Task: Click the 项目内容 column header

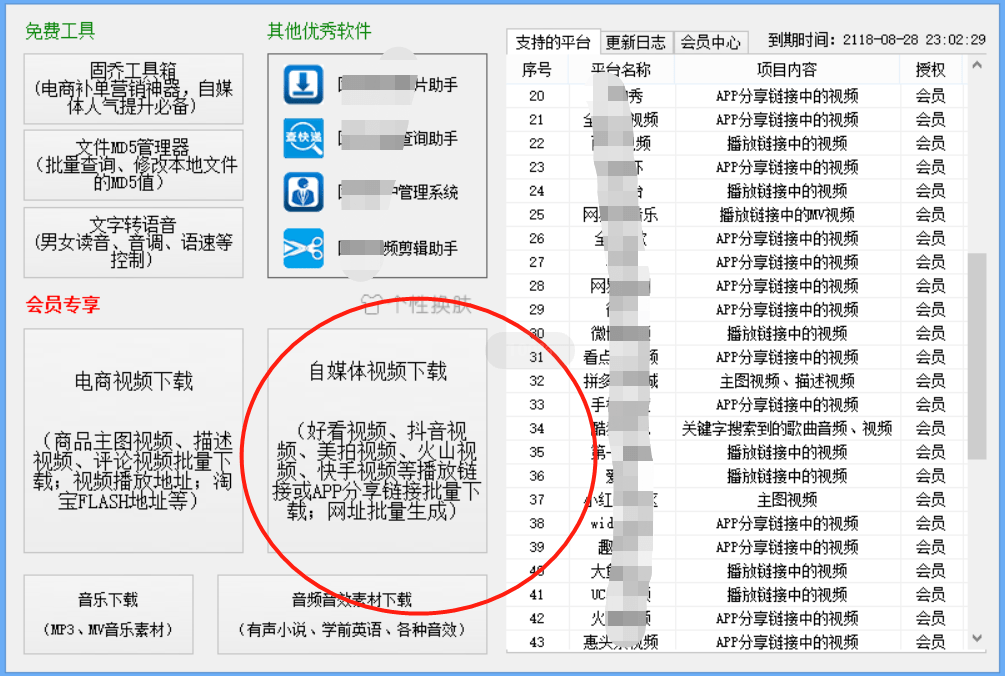Action: (x=786, y=70)
